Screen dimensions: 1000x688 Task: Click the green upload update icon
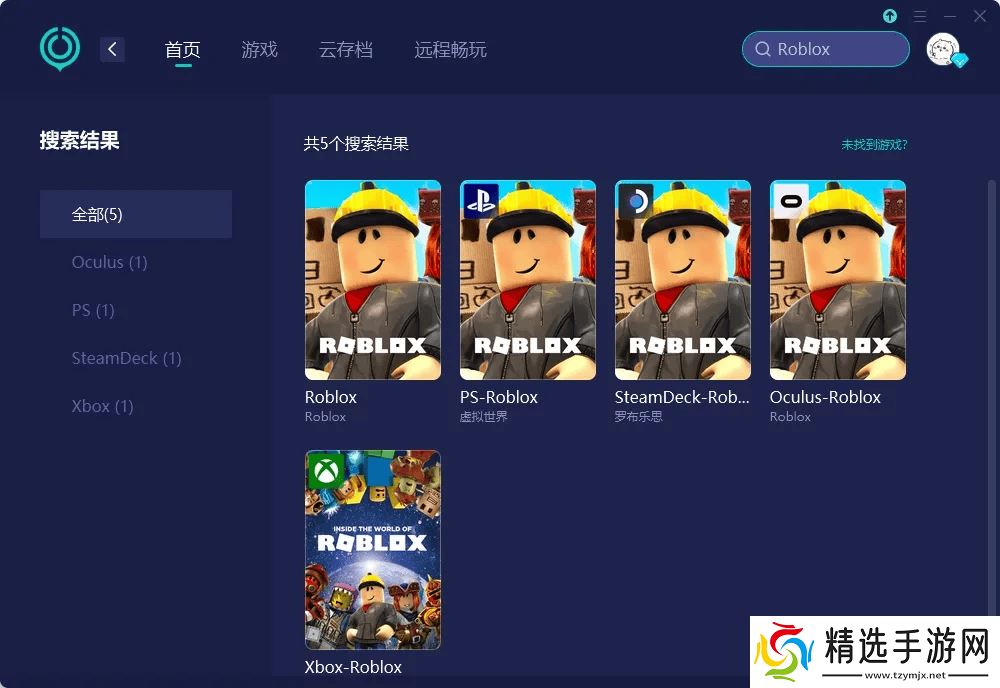890,16
